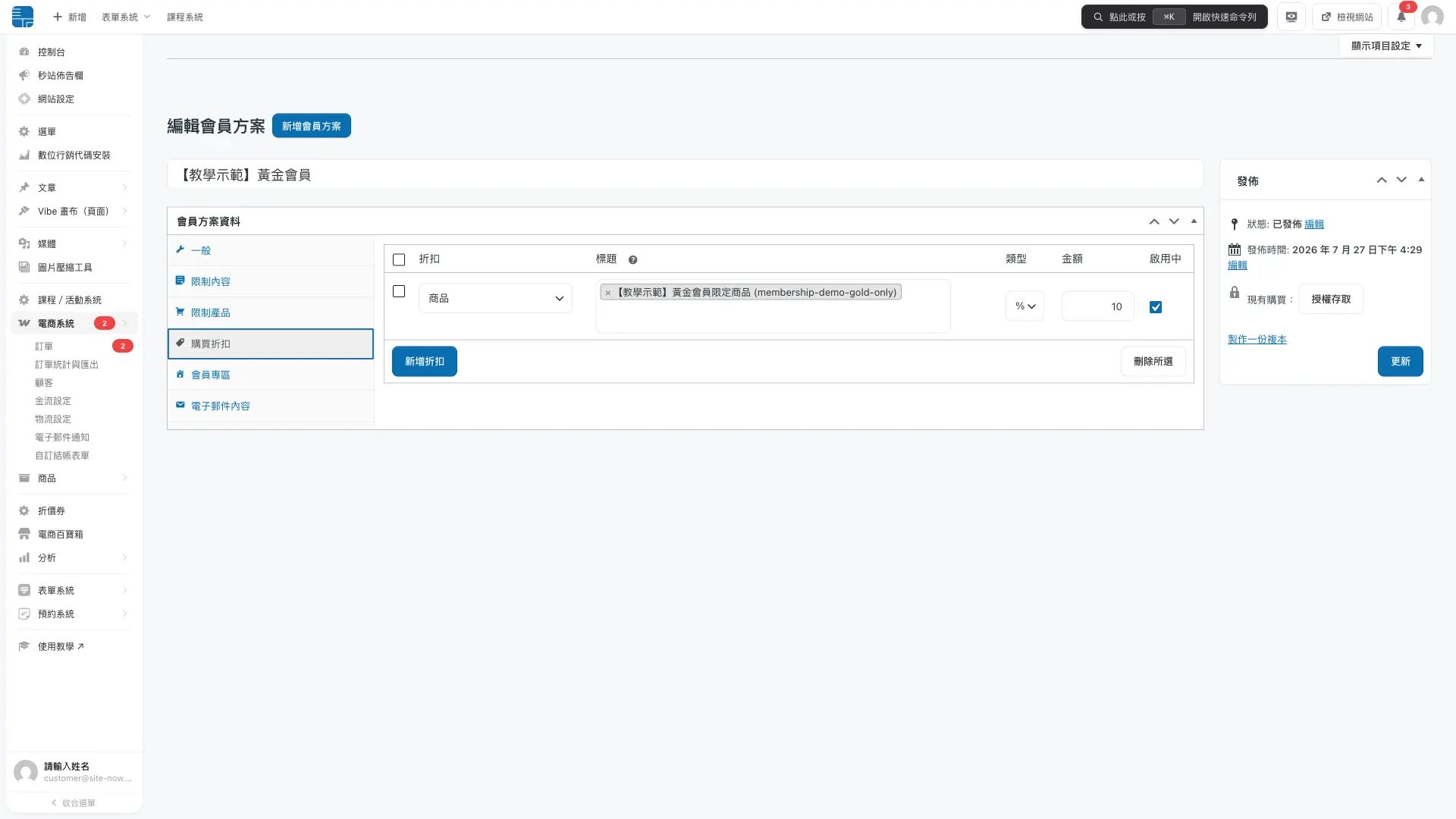Check the 商品 discount row checkbox
This screenshot has height=819, width=1456.
click(399, 292)
